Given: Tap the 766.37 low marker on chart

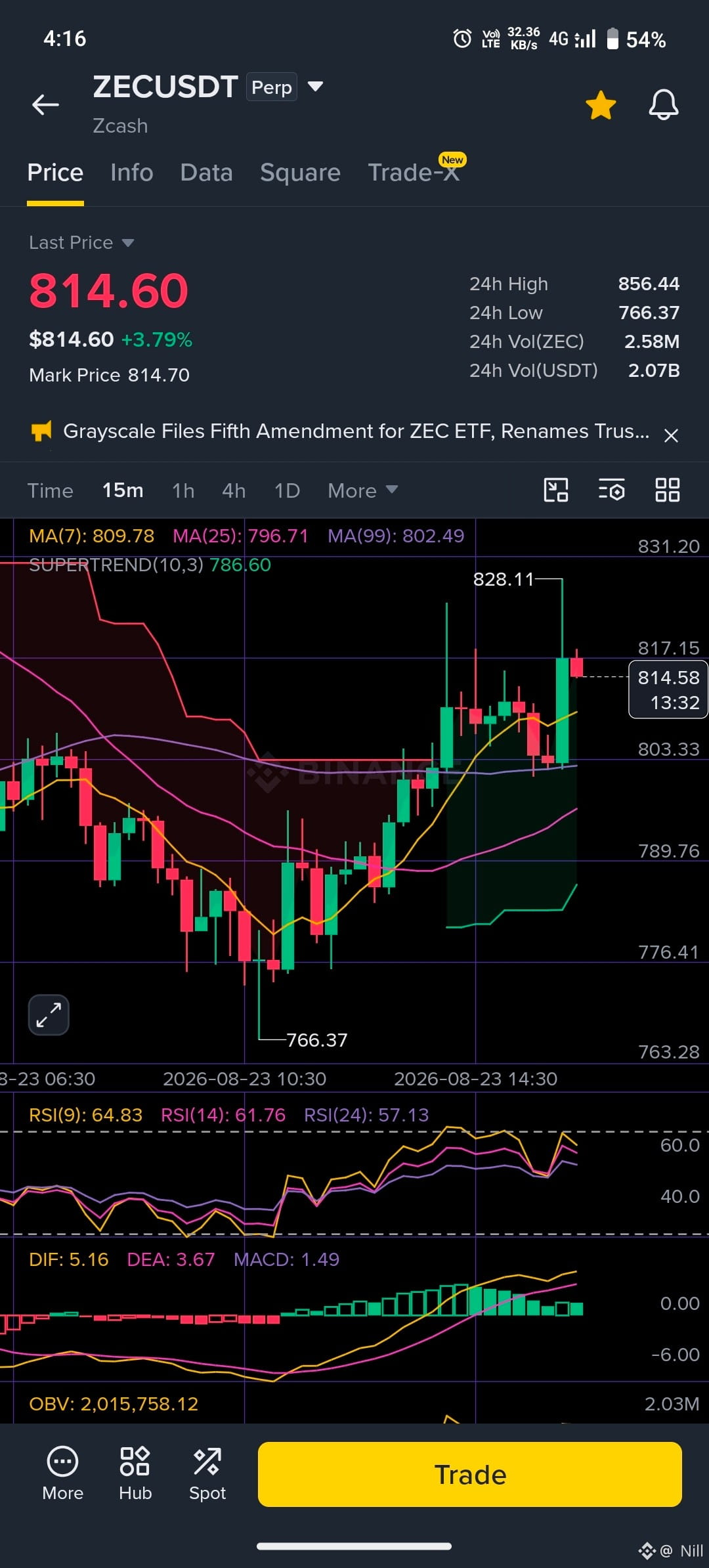Looking at the screenshot, I should click(317, 1040).
